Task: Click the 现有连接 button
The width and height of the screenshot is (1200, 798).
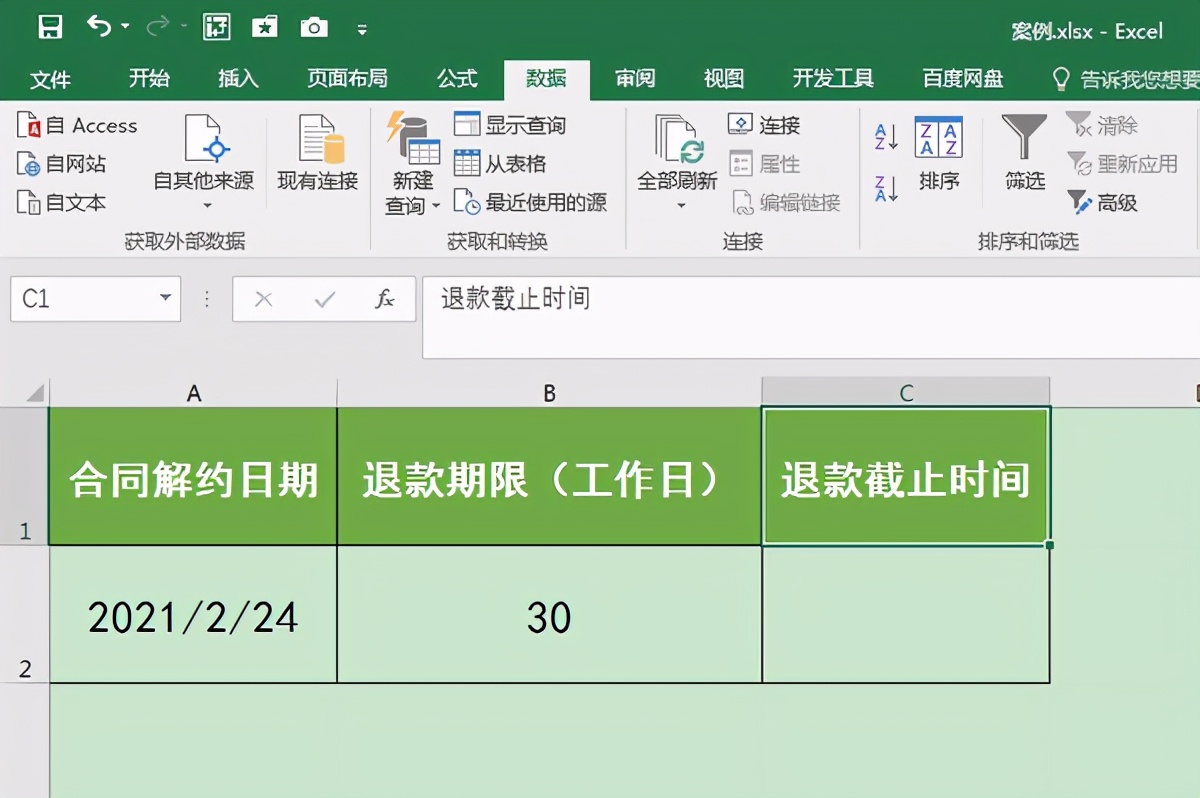Action: (318, 153)
